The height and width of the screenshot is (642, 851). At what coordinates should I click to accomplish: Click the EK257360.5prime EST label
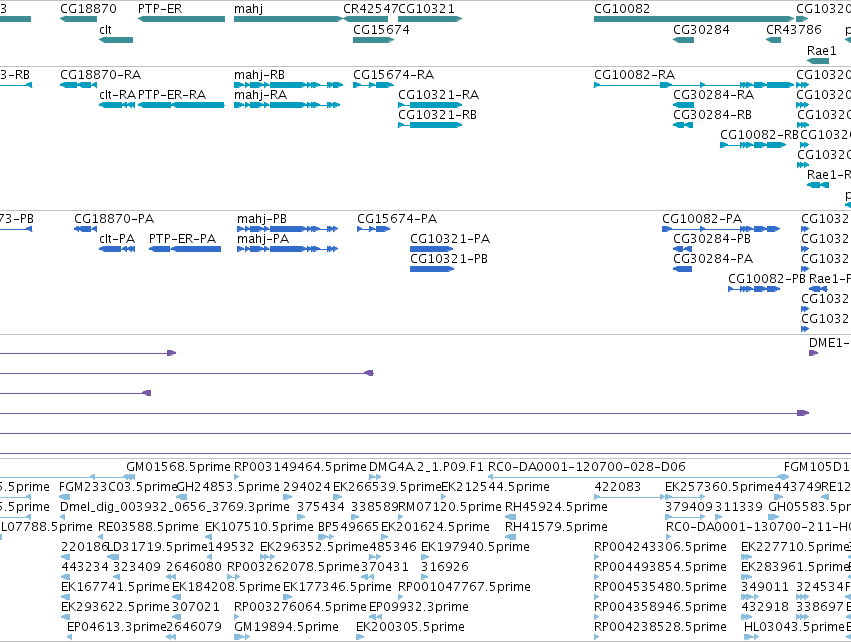click(x=719, y=487)
